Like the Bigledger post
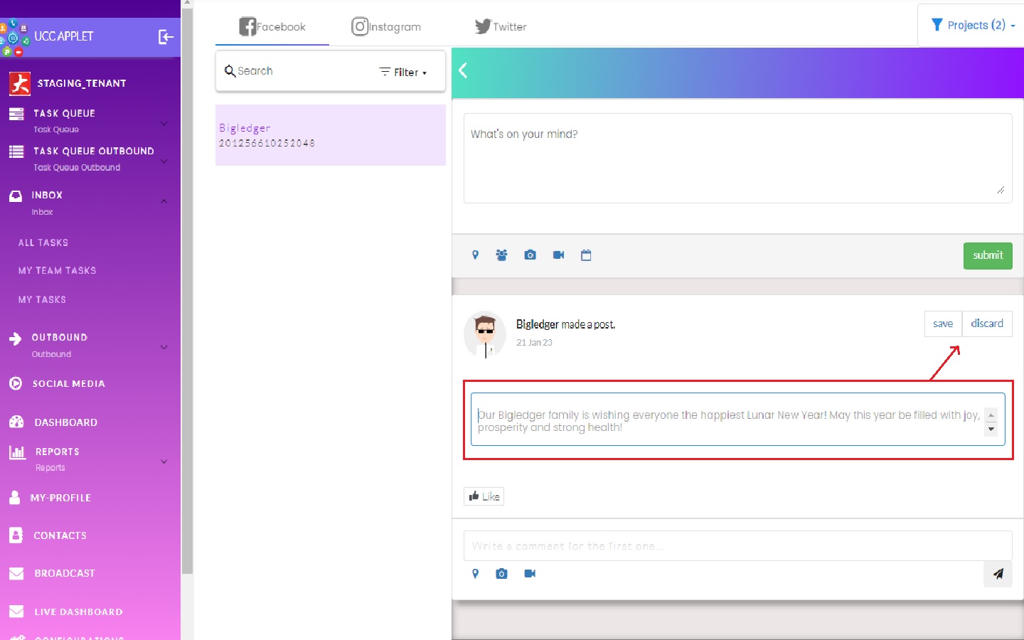1024x640 pixels. tap(484, 496)
